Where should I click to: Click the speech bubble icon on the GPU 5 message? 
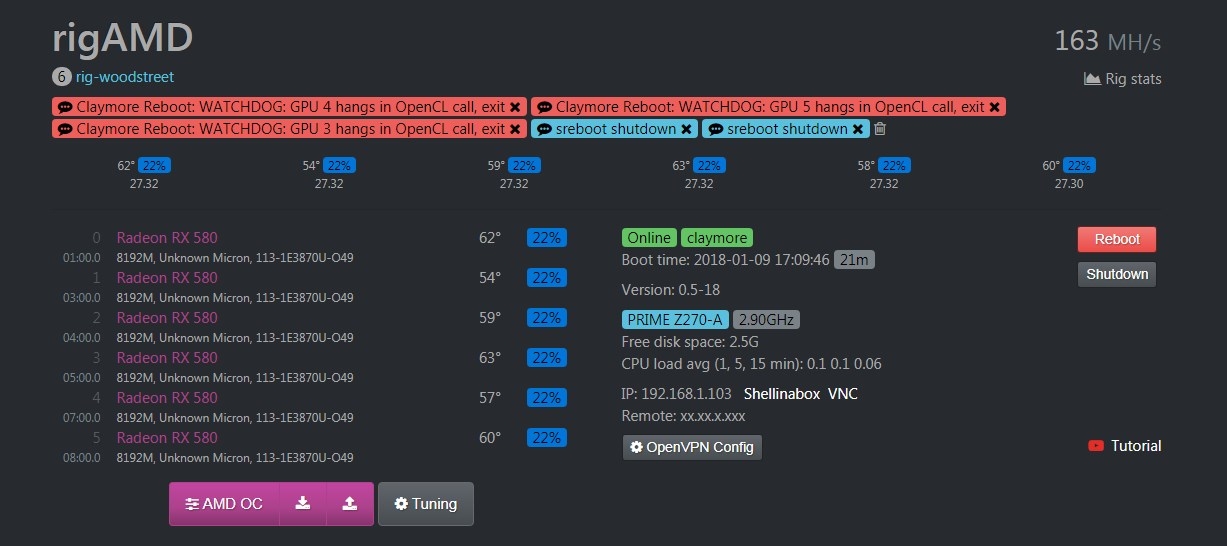coord(545,107)
